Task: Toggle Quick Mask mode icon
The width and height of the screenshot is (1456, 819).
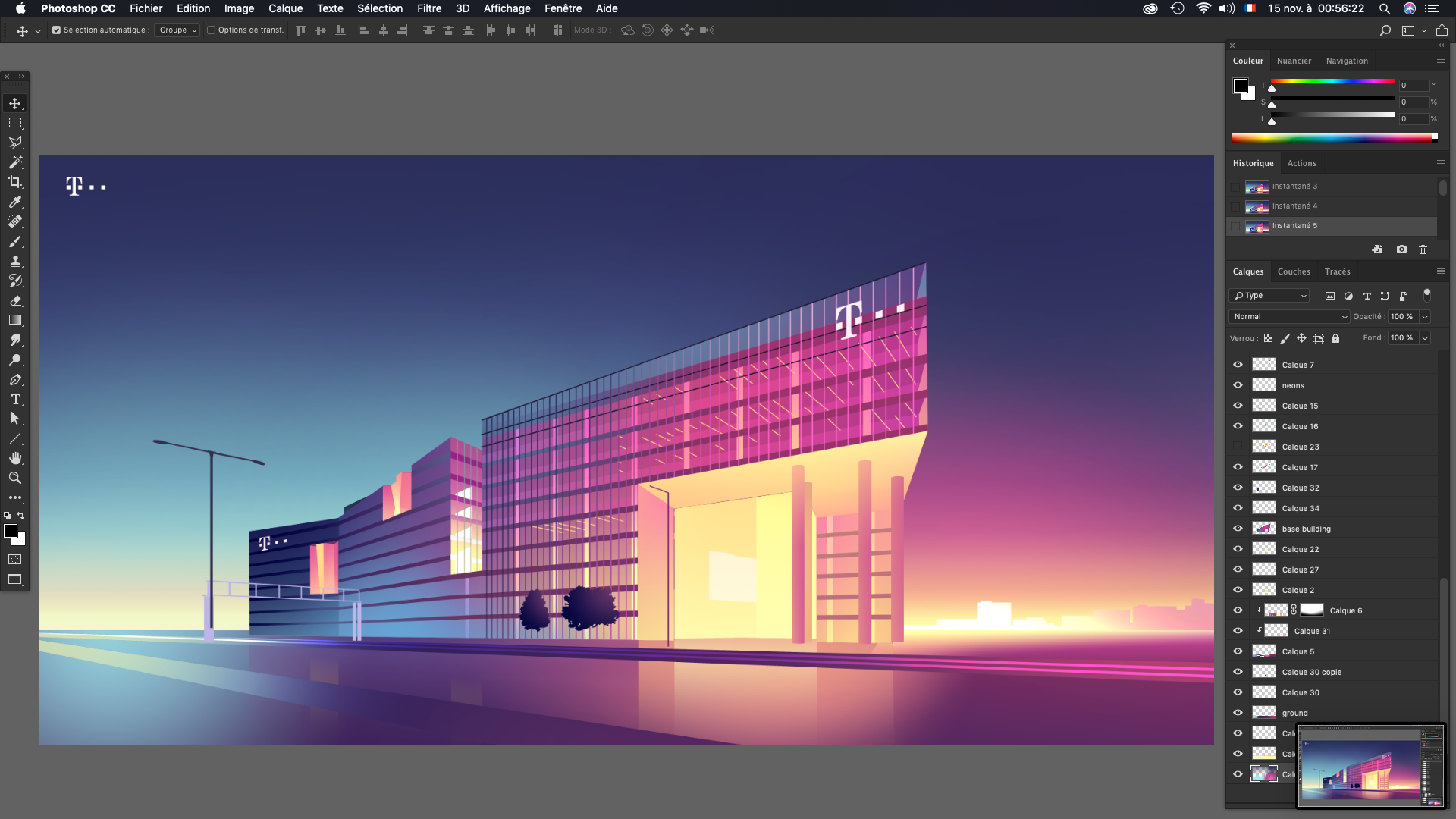Action: click(15, 560)
